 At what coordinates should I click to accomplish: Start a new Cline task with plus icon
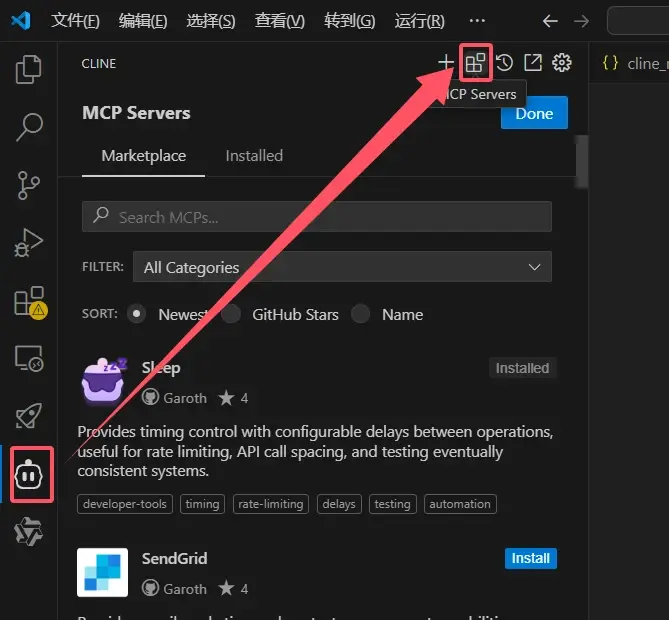(446, 63)
